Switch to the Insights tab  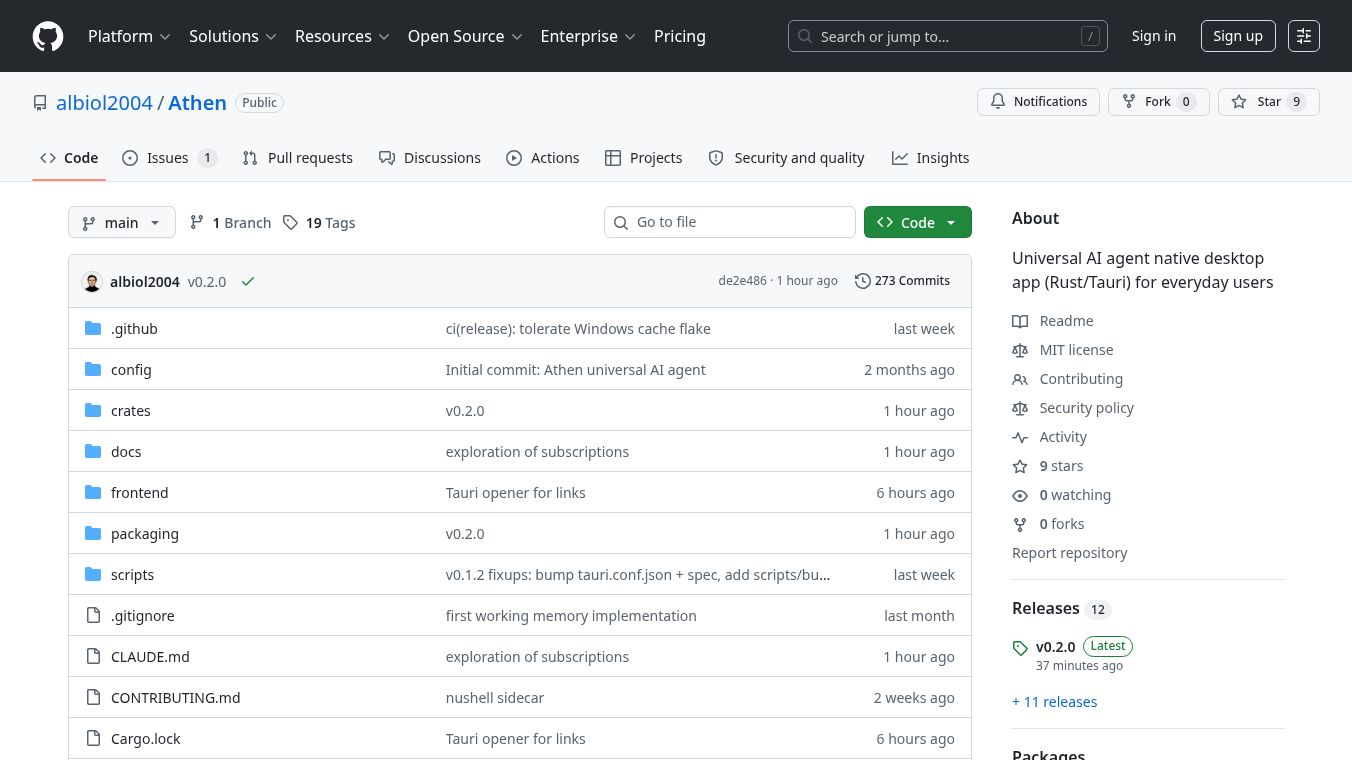point(931,158)
